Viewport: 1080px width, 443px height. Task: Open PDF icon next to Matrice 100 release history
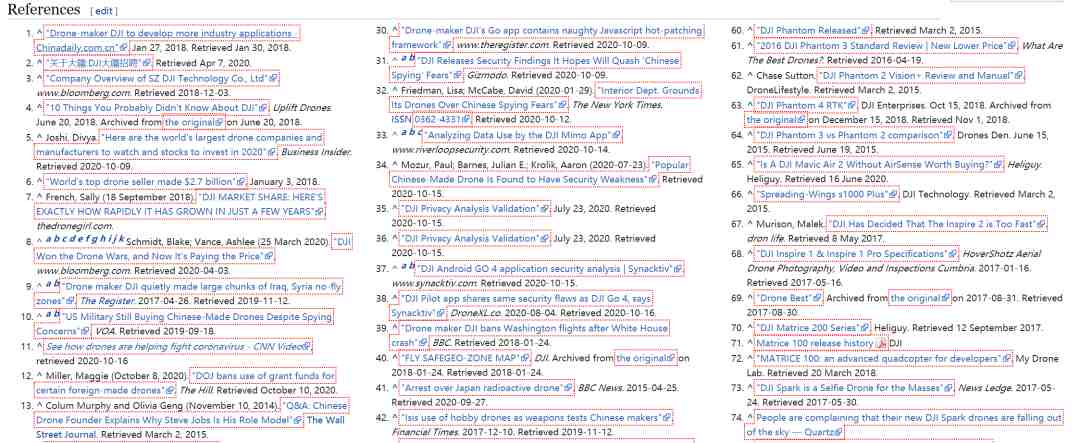882,343
